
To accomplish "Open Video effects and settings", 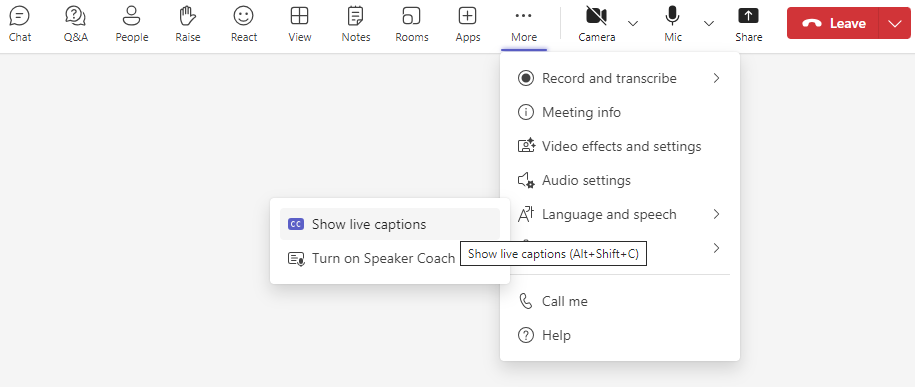I will (x=620, y=146).
